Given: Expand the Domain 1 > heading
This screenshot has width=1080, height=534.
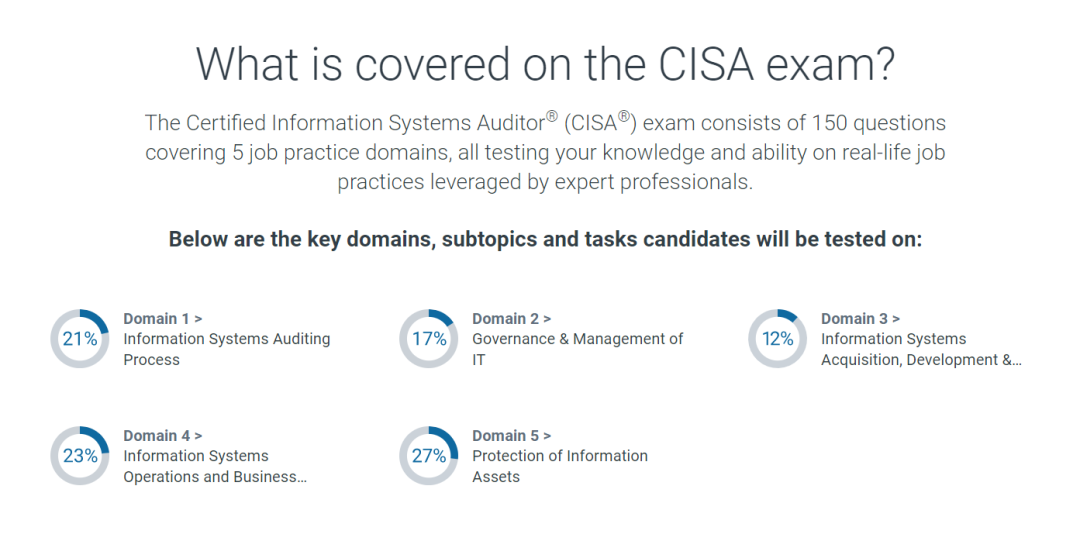Looking at the screenshot, I should coord(163,318).
